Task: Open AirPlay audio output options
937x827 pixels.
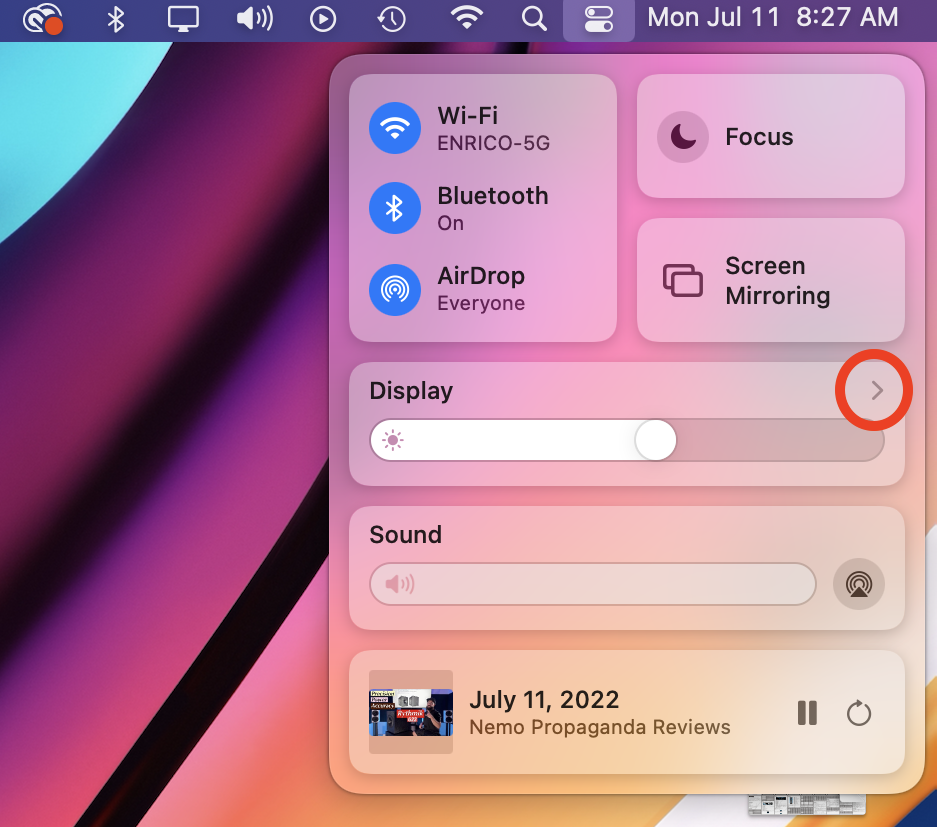Action: point(859,584)
